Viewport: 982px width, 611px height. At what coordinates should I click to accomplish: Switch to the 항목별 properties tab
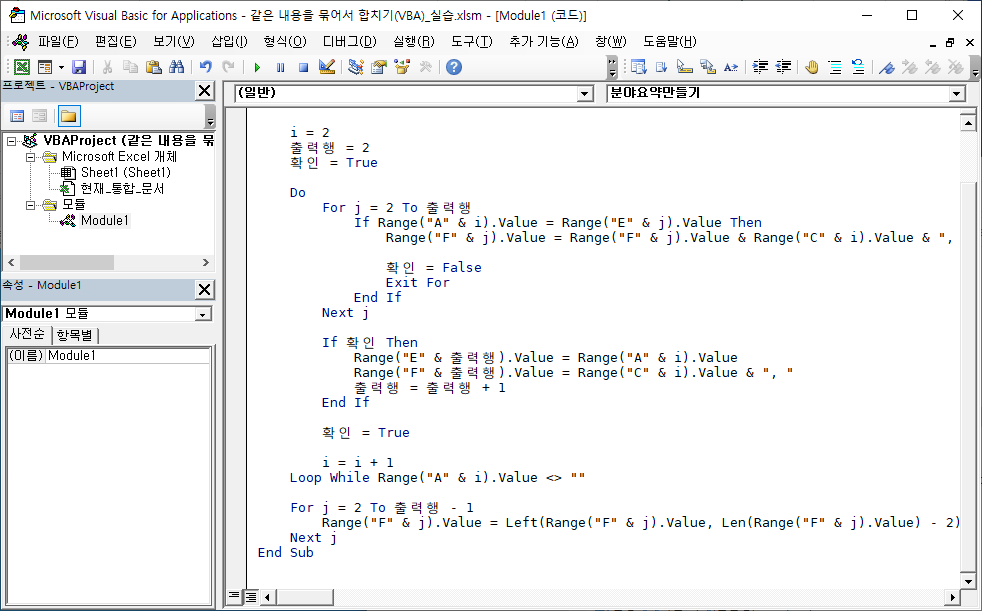click(74, 336)
